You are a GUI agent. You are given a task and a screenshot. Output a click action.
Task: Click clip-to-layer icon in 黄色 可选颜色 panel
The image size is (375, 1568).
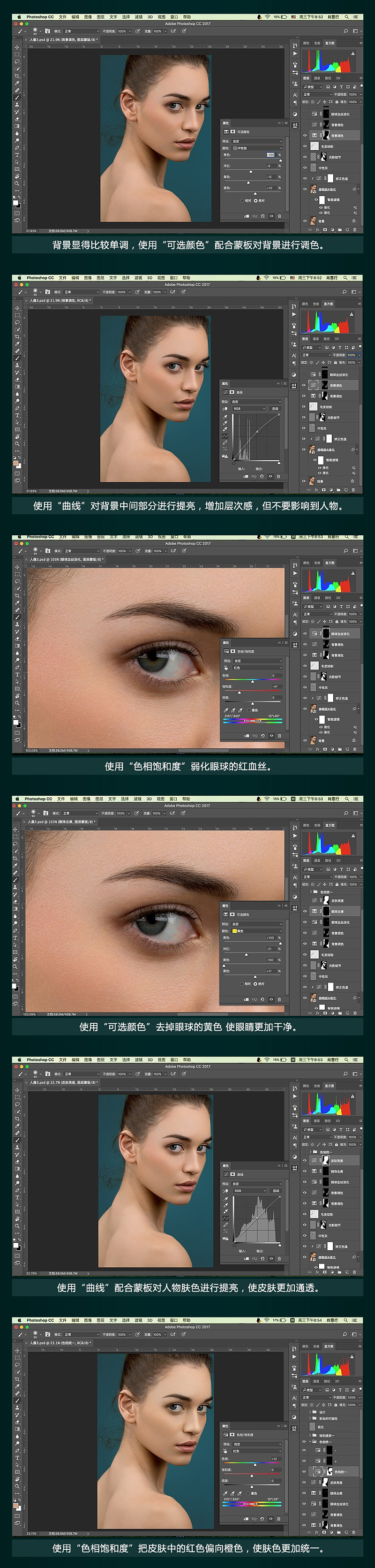246,999
